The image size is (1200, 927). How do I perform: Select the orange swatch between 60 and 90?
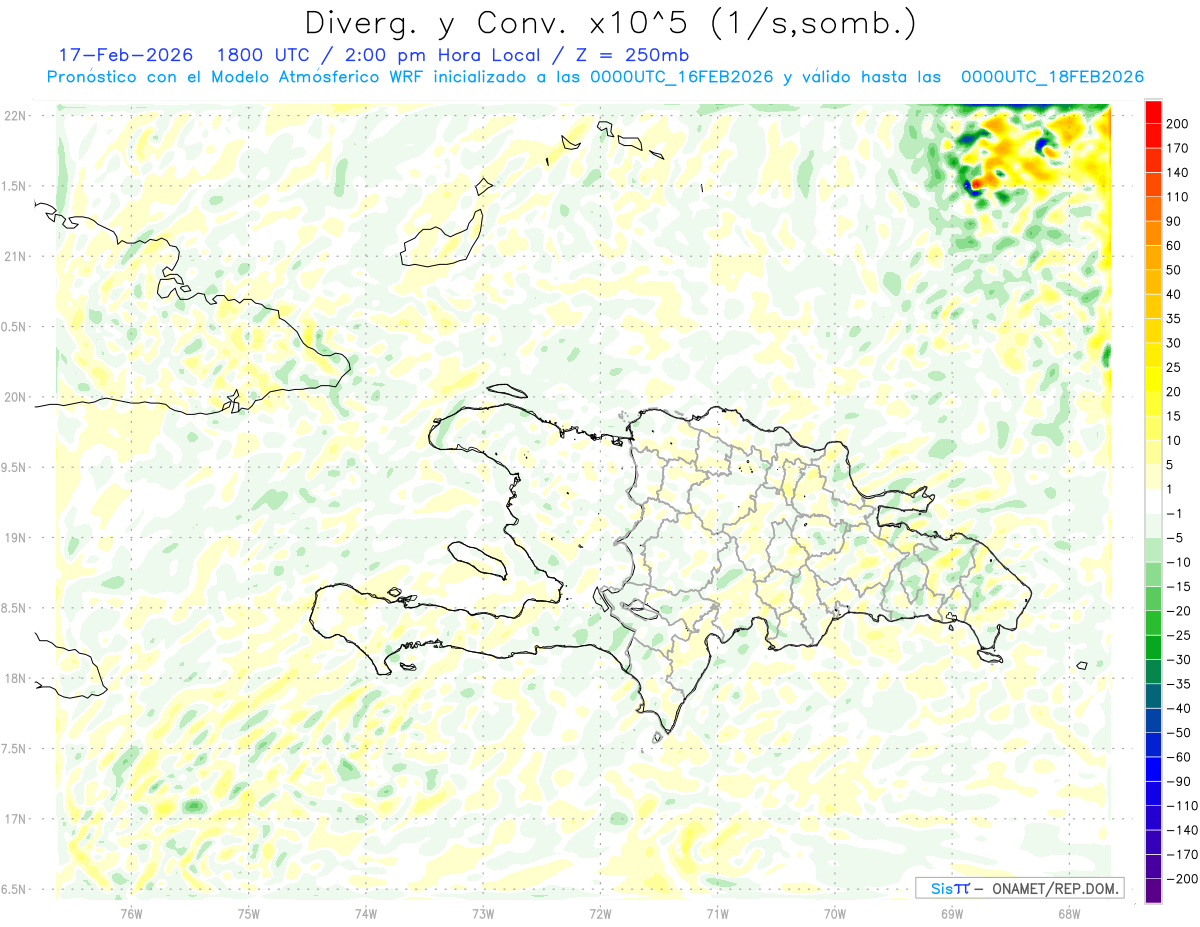point(1153,234)
